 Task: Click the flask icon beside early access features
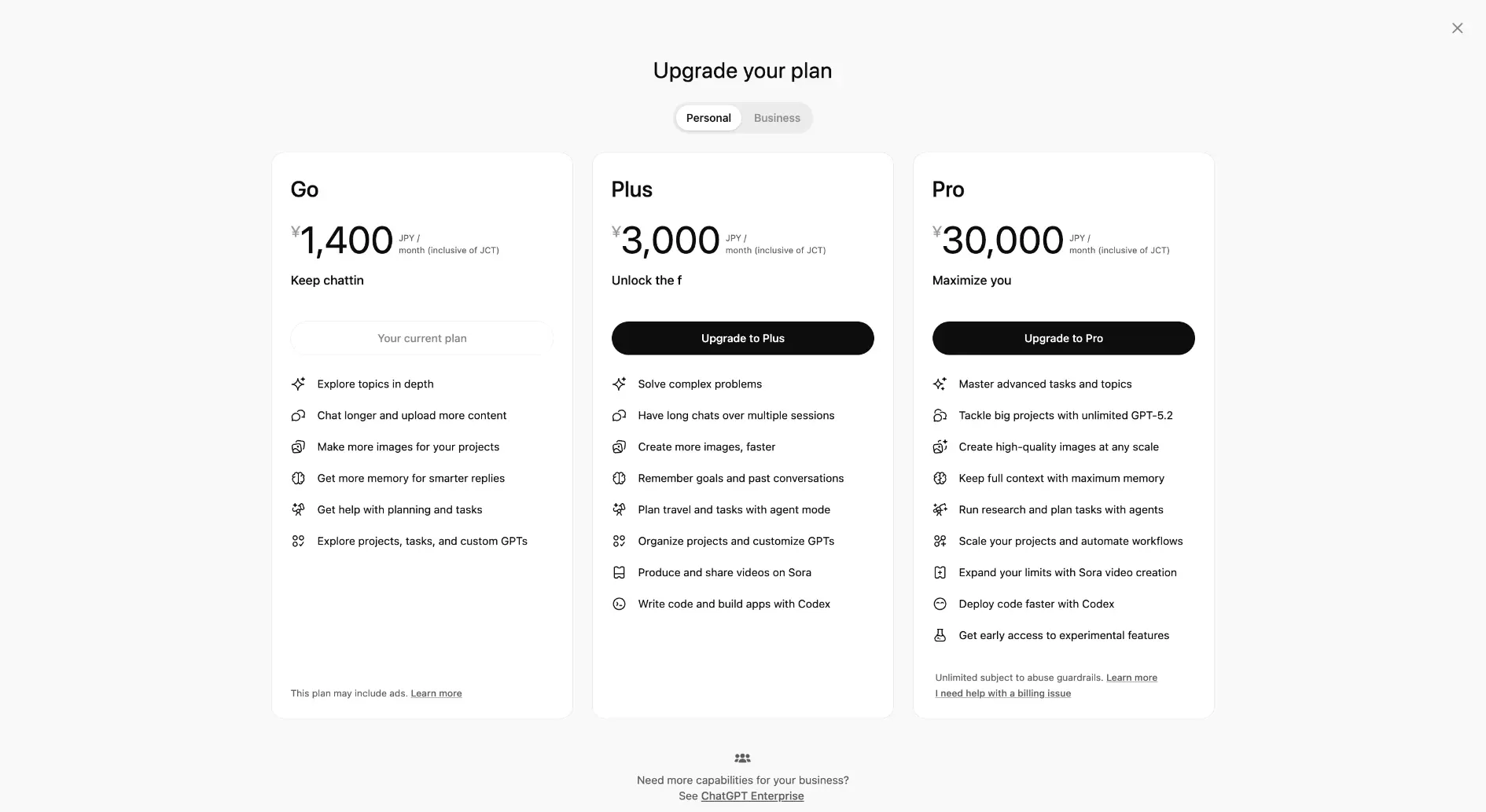940,635
